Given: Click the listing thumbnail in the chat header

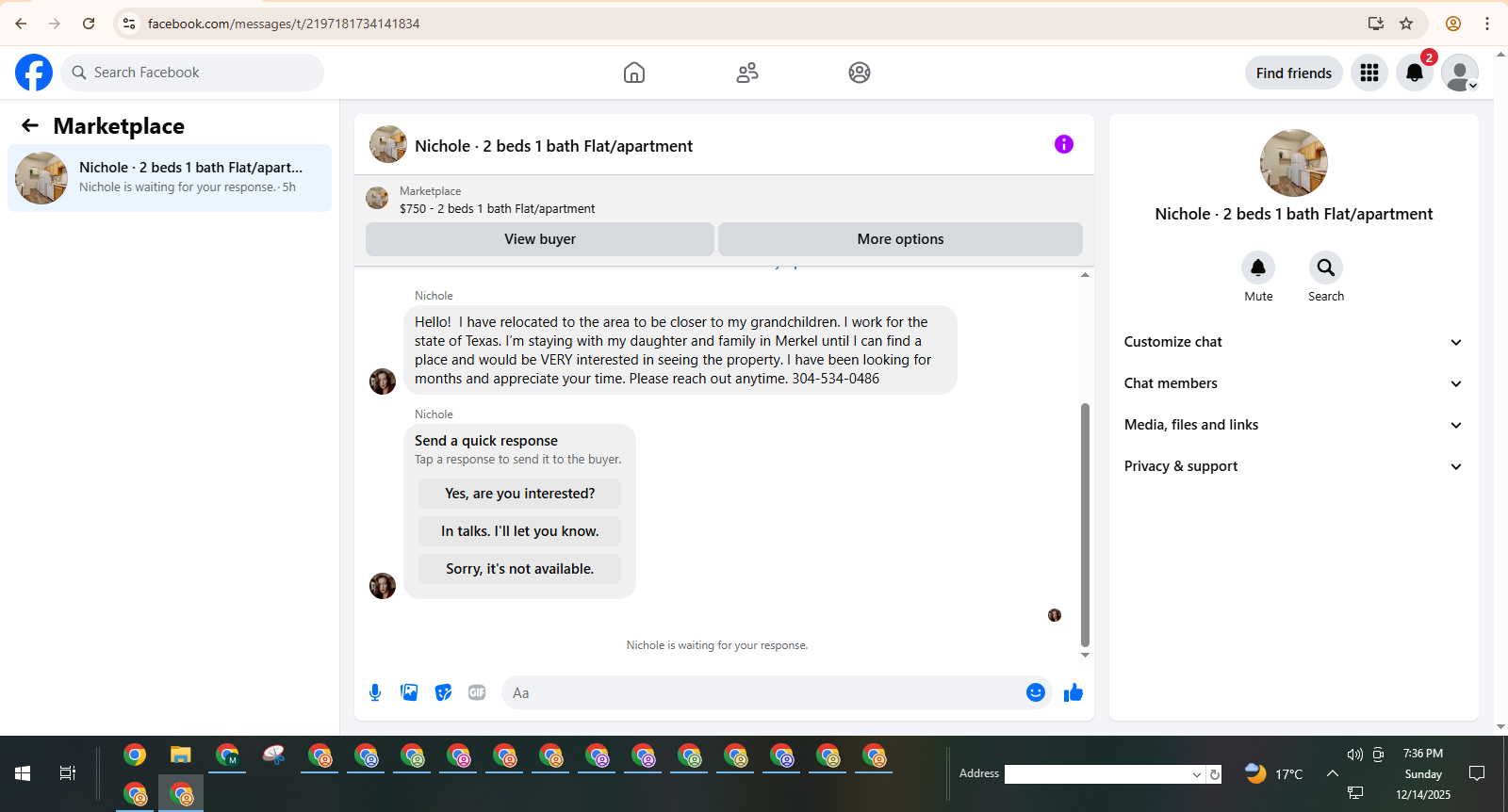Looking at the screenshot, I should (388, 144).
